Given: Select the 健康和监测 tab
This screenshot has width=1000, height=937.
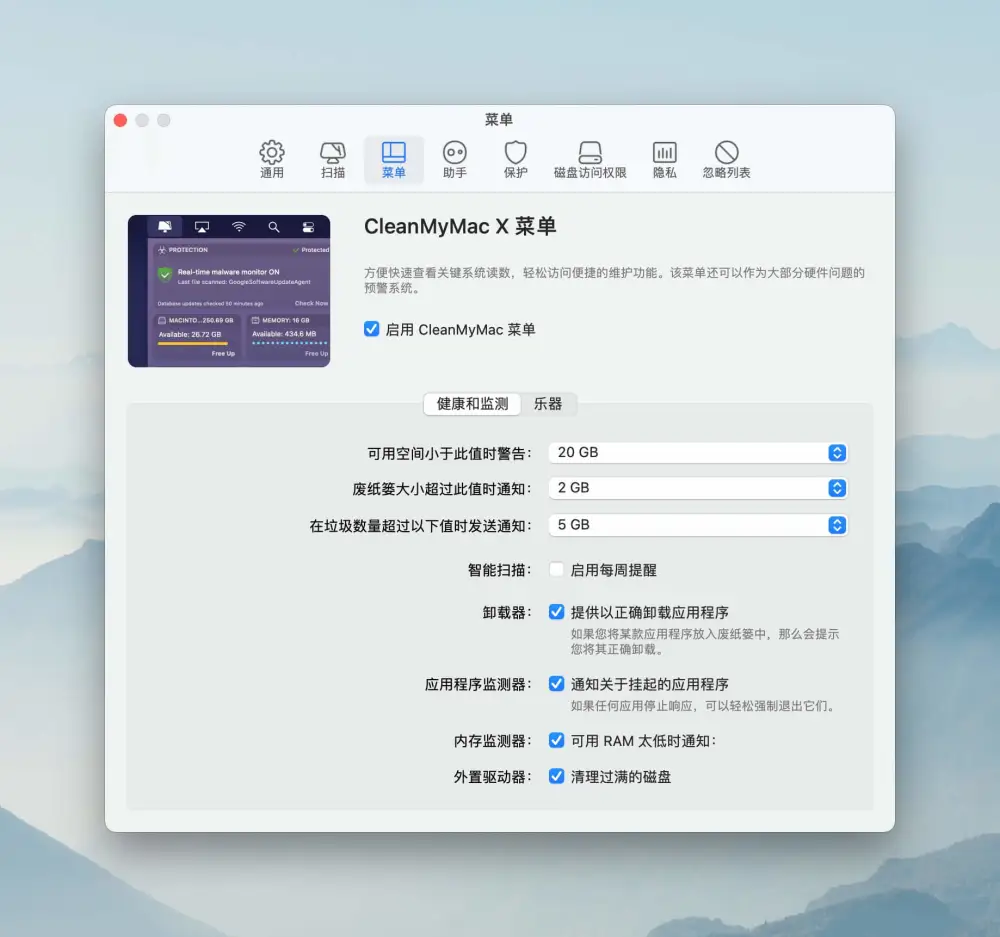Looking at the screenshot, I should click(x=472, y=404).
